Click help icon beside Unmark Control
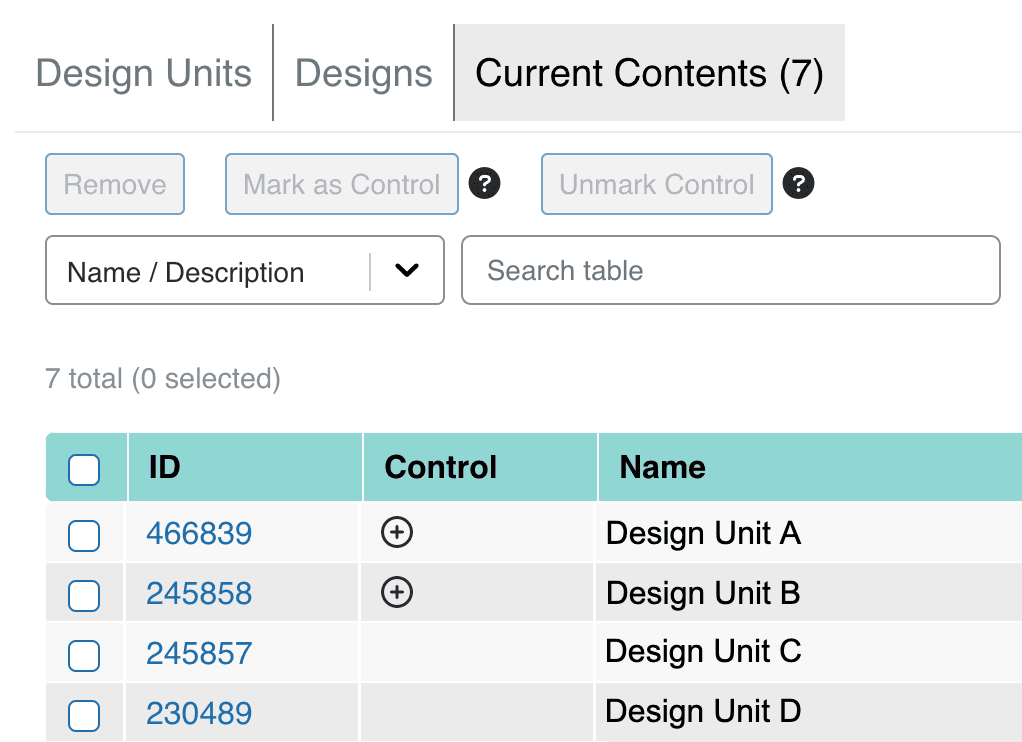1022x742 pixels. point(798,184)
